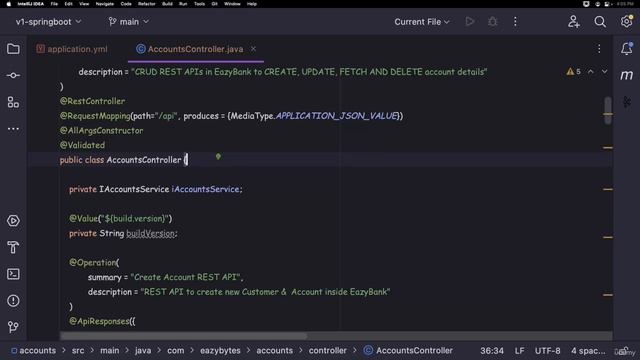The height and width of the screenshot is (360, 640).
Task: Click the editor horizontal scrollbar
Action: pos(184,336)
